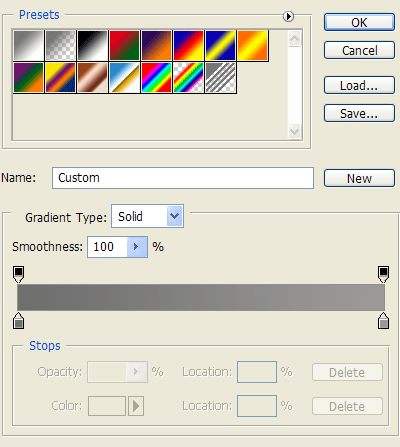400x447 pixels.
Task: Select the orange, yellow, orange gradient preset
Action: pyautogui.click(x=253, y=46)
